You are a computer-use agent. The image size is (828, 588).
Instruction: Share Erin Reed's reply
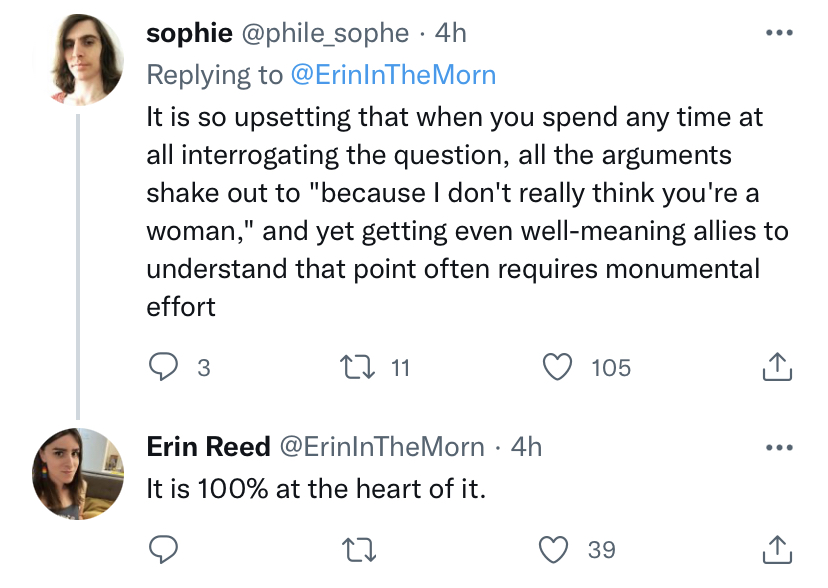point(777,549)
